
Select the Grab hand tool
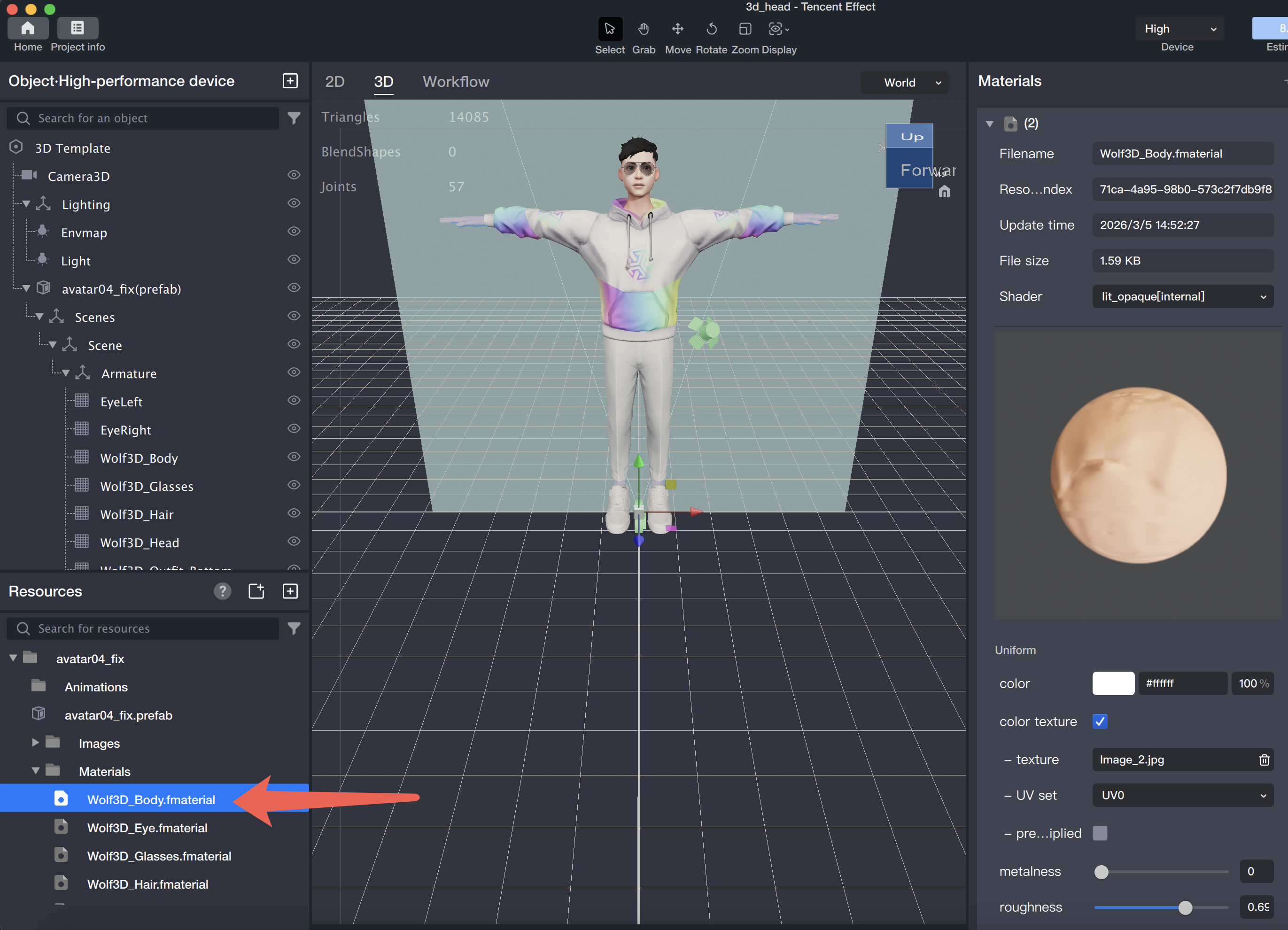coord(644,30)
